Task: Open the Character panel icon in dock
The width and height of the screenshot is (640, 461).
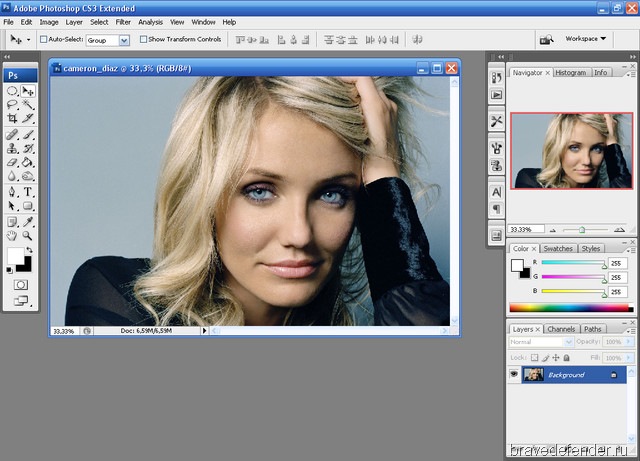Action: [x=496, y=191]
